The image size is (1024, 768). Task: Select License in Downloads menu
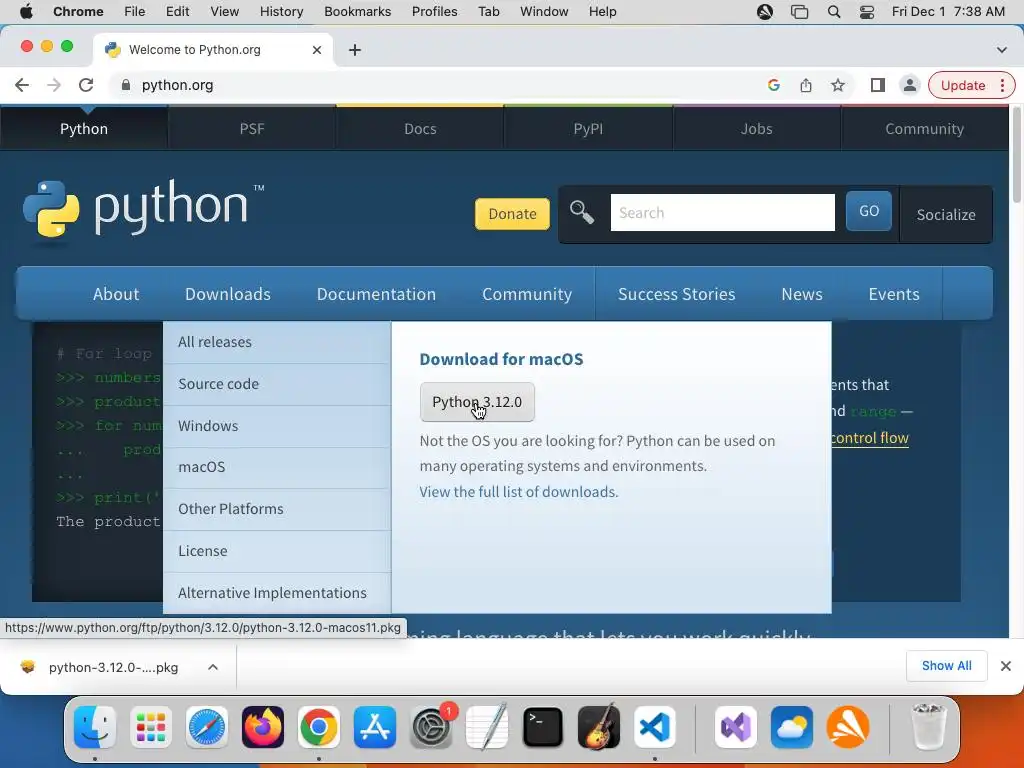point(277,551)
